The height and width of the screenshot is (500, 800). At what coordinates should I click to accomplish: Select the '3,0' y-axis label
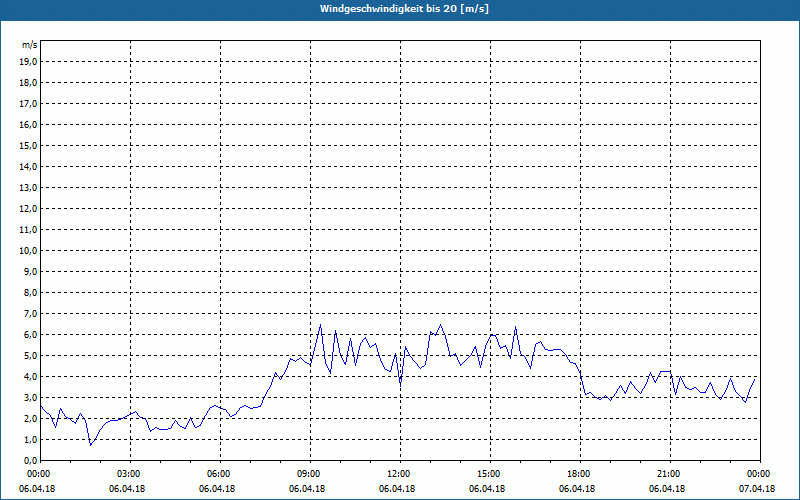tap(31, 397)
